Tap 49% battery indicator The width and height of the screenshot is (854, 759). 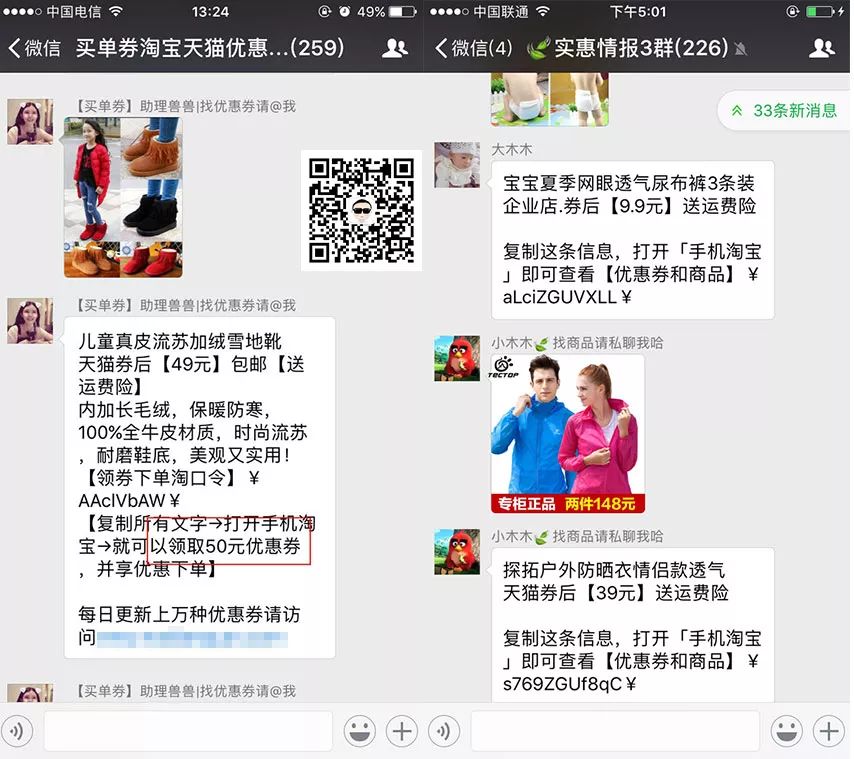[x=387, y=11]
